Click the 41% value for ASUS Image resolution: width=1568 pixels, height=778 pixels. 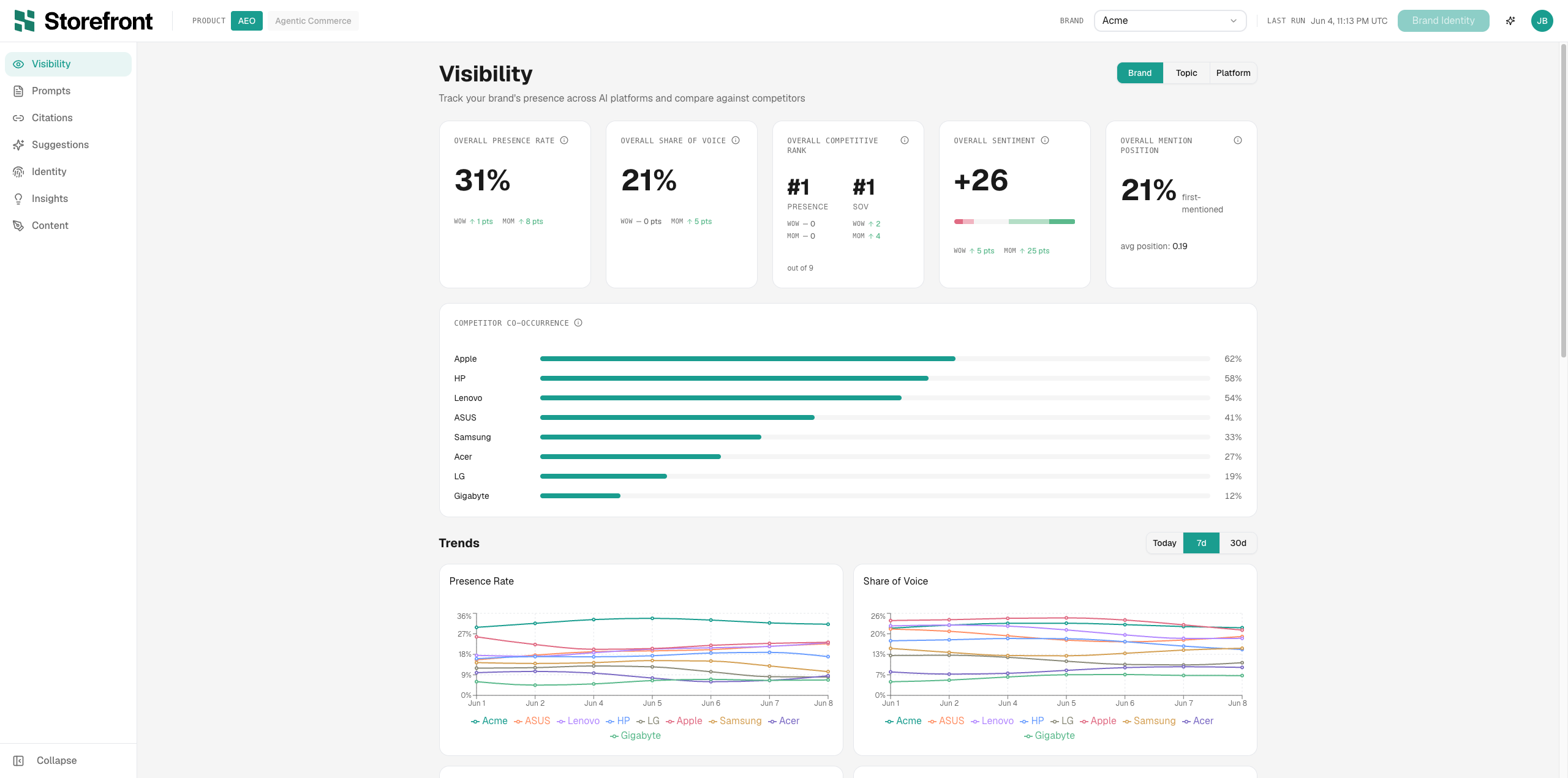pos(1232,417)
